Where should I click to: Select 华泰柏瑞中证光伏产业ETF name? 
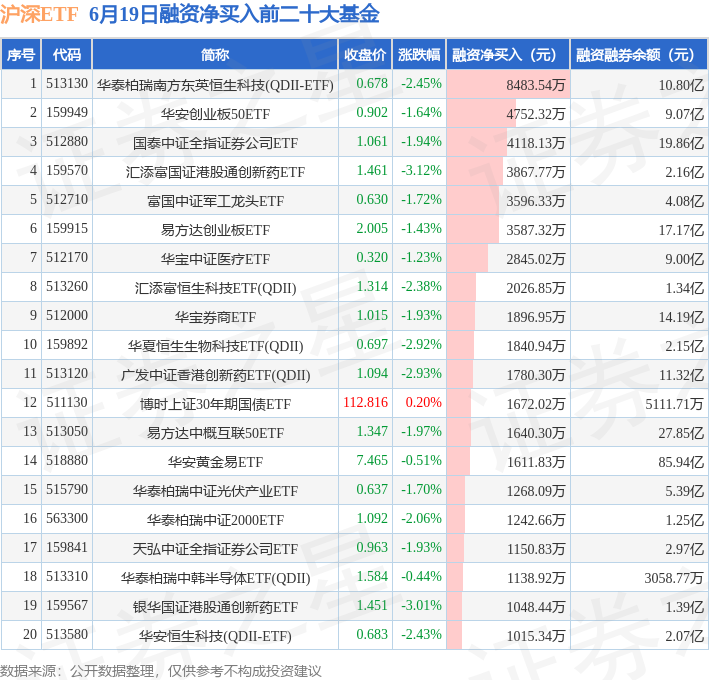pos(215,491)
